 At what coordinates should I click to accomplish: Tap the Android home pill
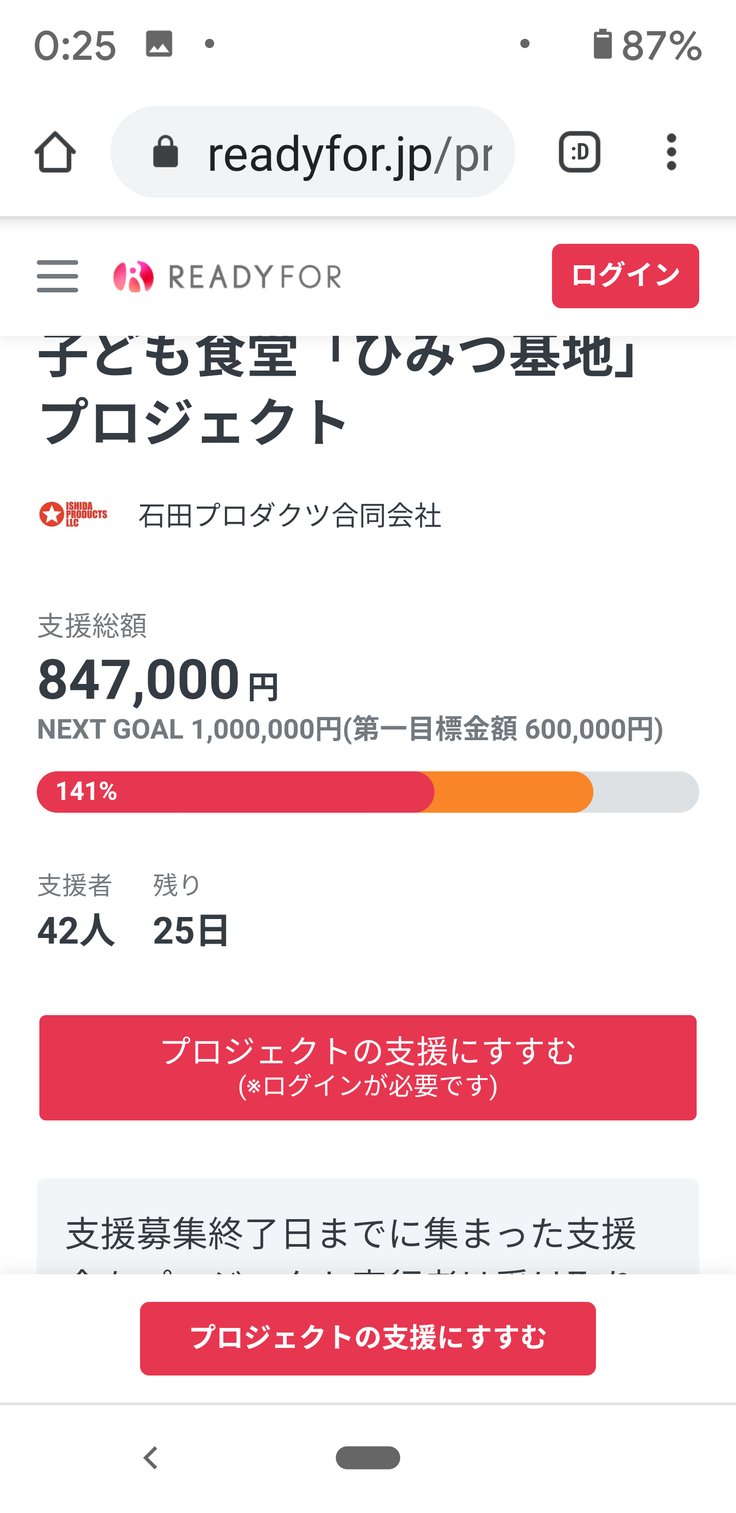(x=368, y=1458)
